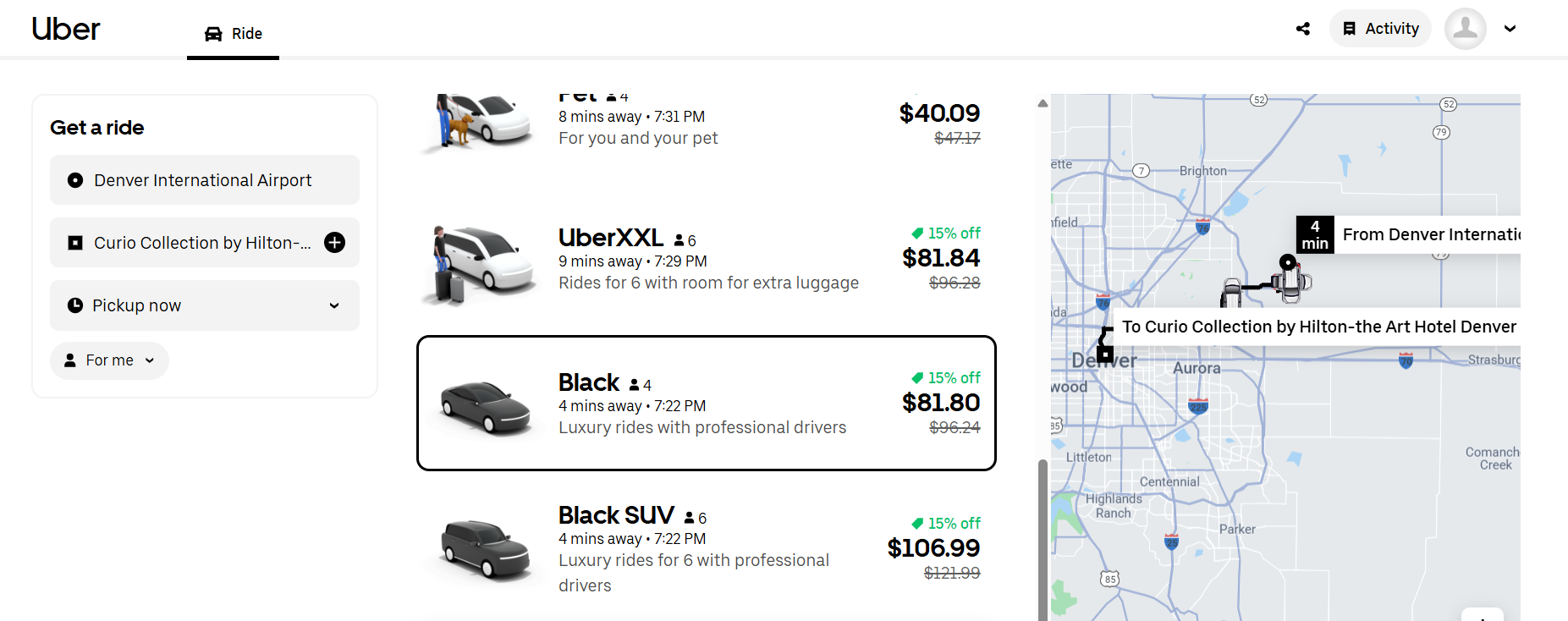1568x621 pixels.
Task: Switch to the Ride tab
Action: point(234,34)
